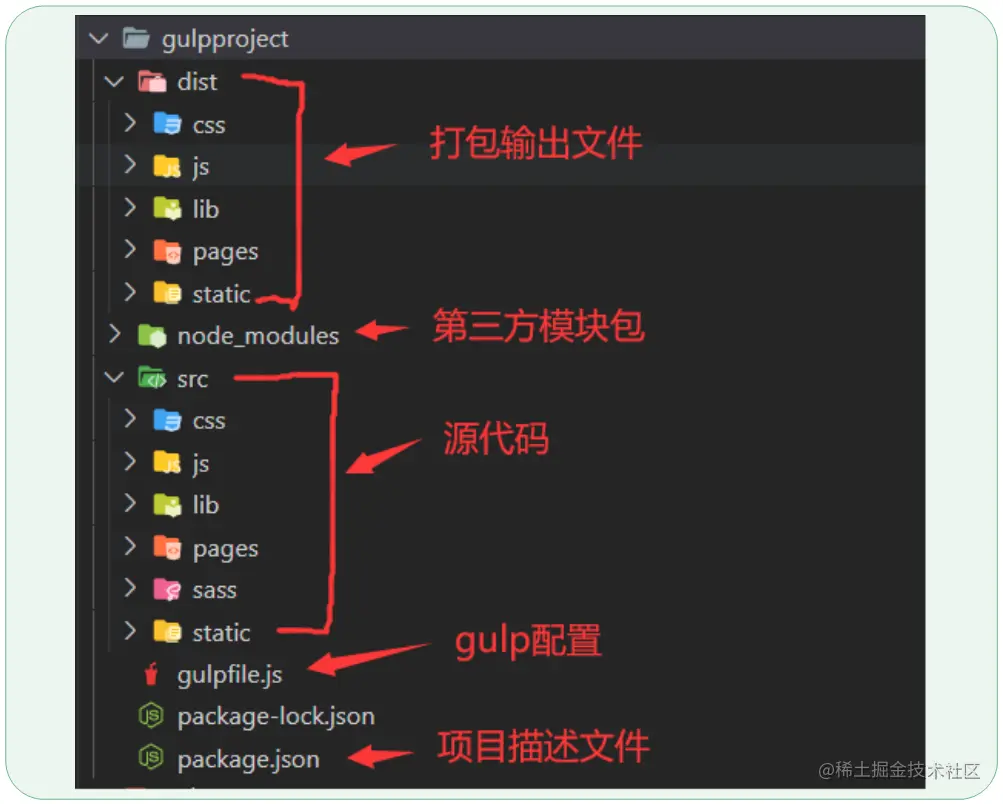Click the node_modules green folder icon
The image size is (1003, 804).
click(x=152, y=335)
